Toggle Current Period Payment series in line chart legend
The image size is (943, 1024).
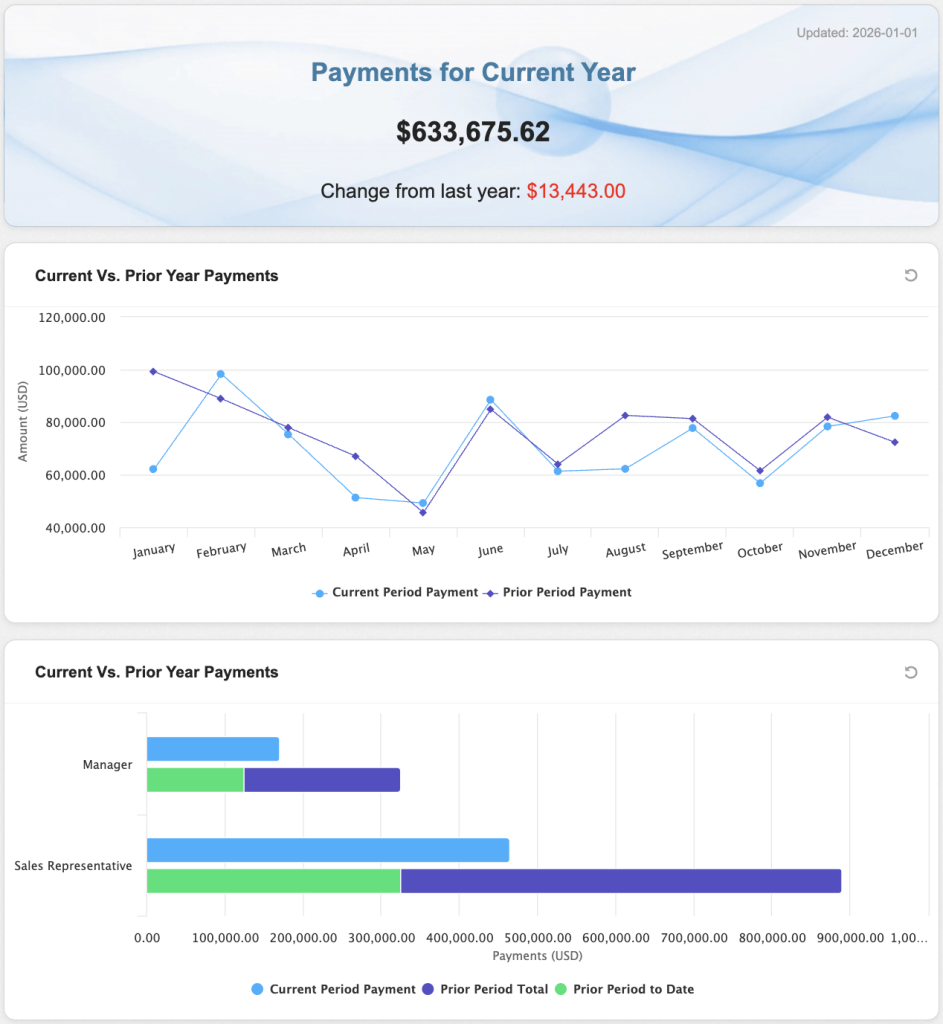pos(396,592)
